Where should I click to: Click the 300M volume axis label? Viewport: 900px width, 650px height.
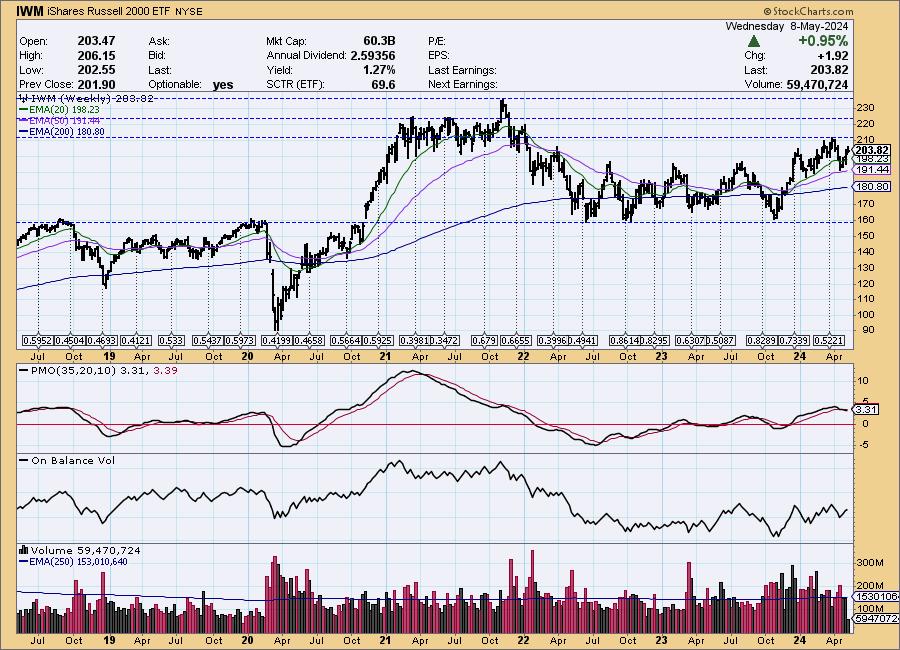[870, 563]
